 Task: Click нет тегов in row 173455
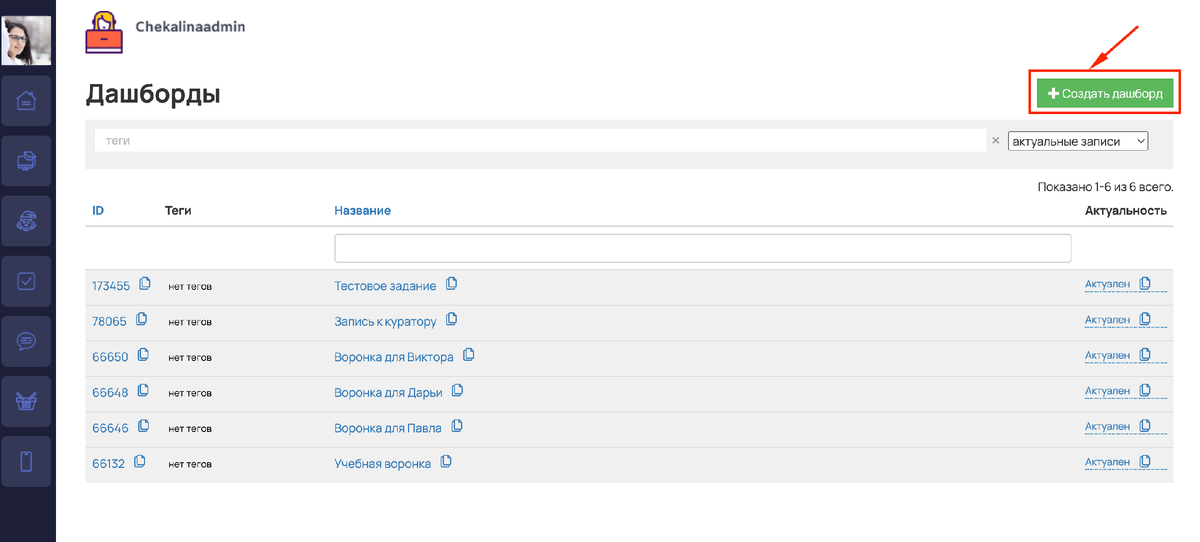(190, 287)
